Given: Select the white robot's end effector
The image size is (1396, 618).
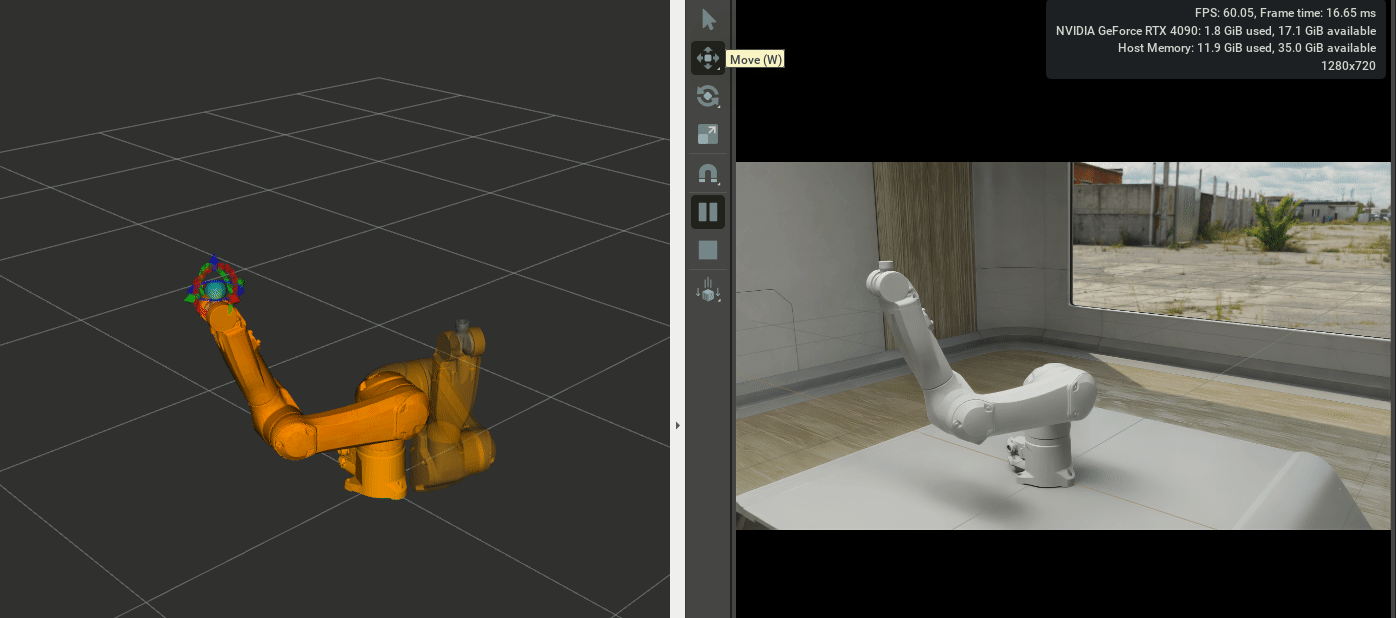Looking at the screenshot, I should click(x=881, y=278).
